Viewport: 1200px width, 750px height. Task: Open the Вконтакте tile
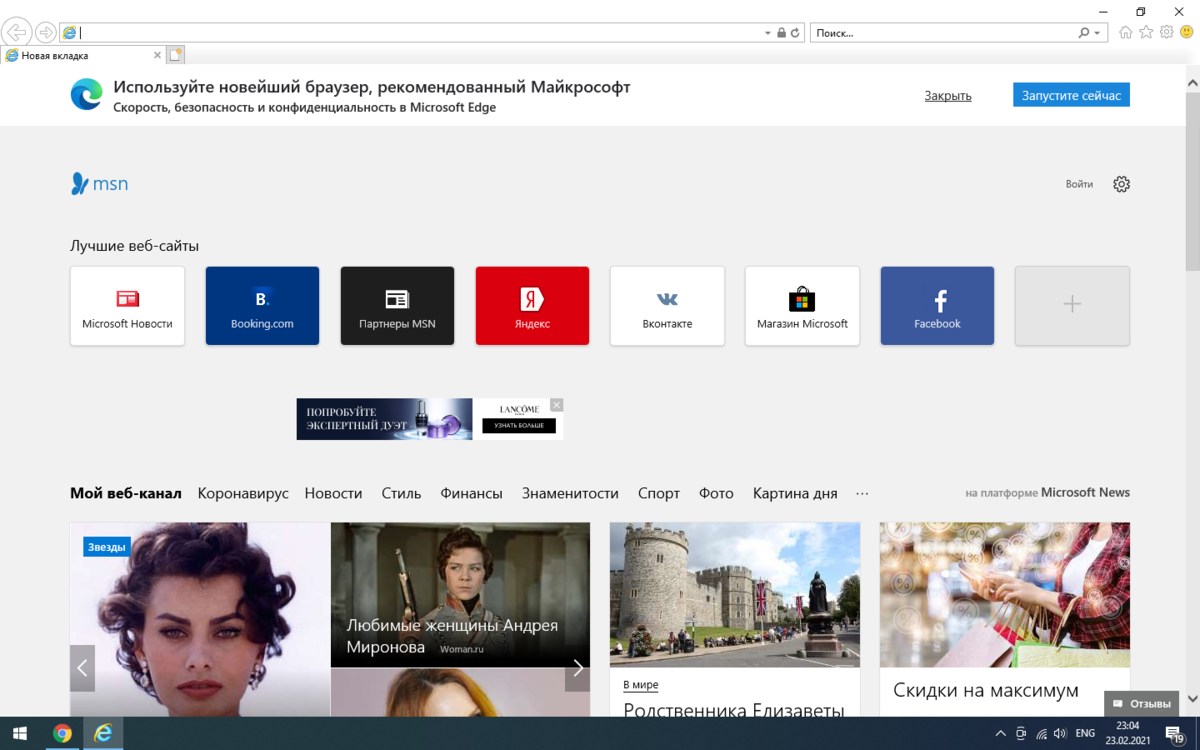[667, 306]
